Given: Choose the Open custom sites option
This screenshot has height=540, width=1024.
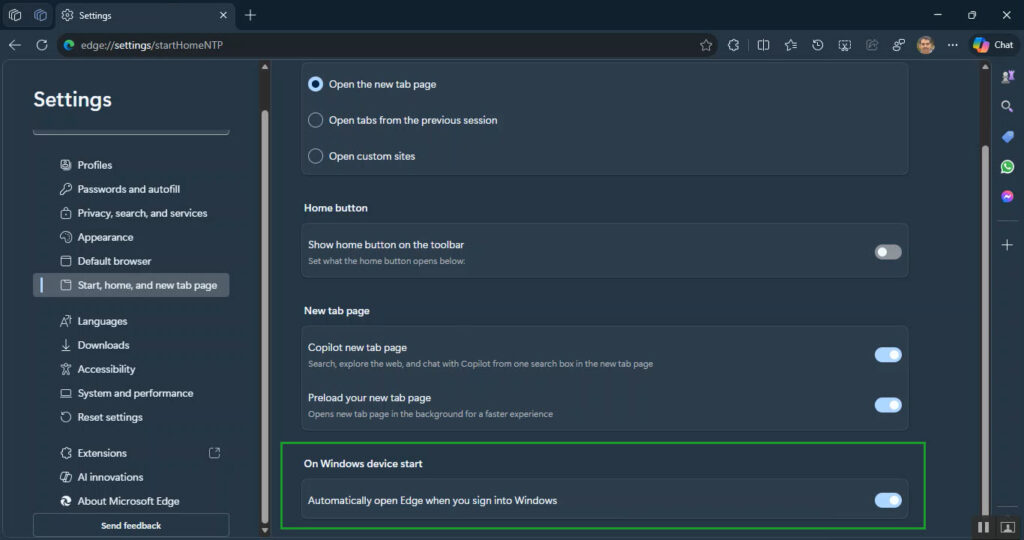Looking at the screenshot, I should tap(316, 156).
